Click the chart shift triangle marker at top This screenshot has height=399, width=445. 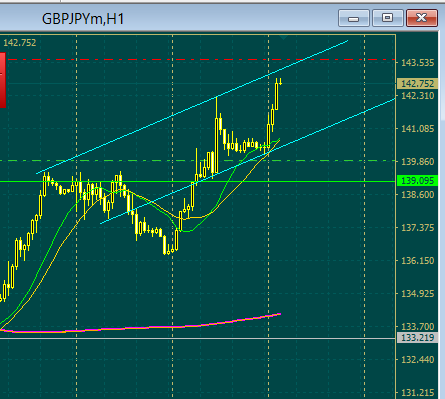coord(283,37)
